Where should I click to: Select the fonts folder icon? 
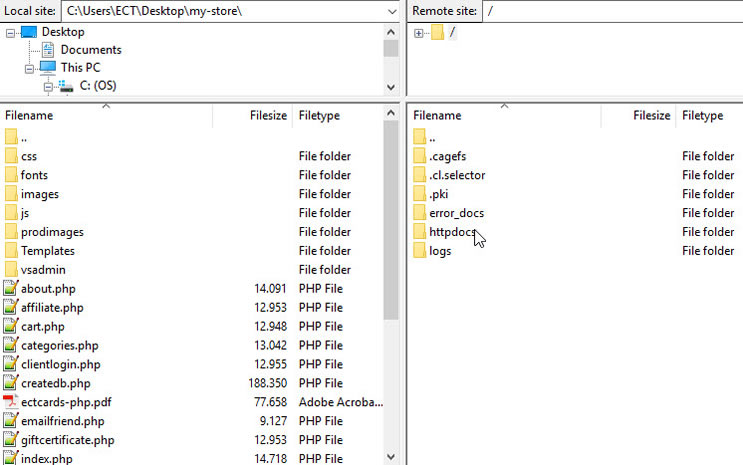pyautogui.click(x=11, y=175)
